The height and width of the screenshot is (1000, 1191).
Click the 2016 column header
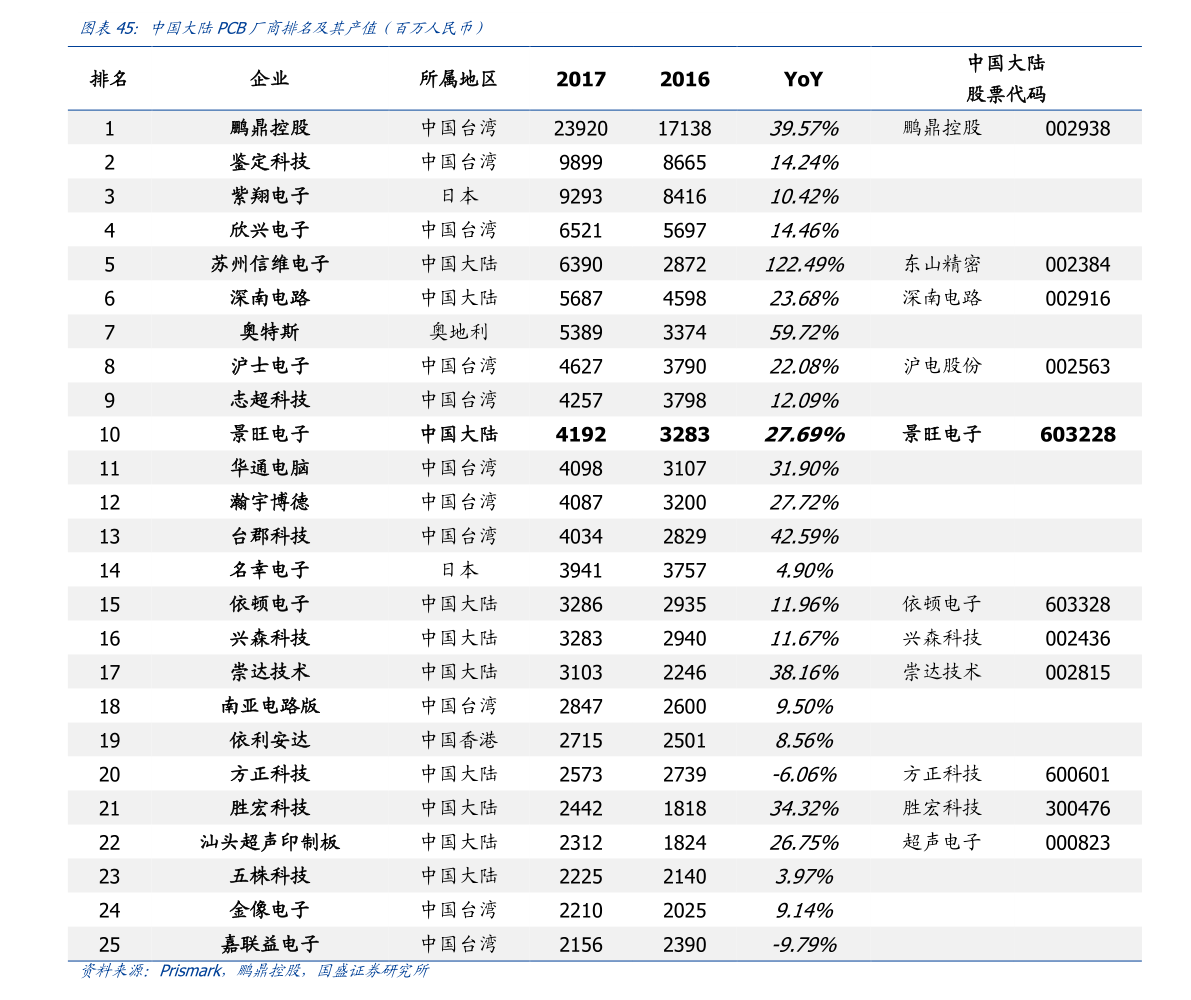pos(684,79)
